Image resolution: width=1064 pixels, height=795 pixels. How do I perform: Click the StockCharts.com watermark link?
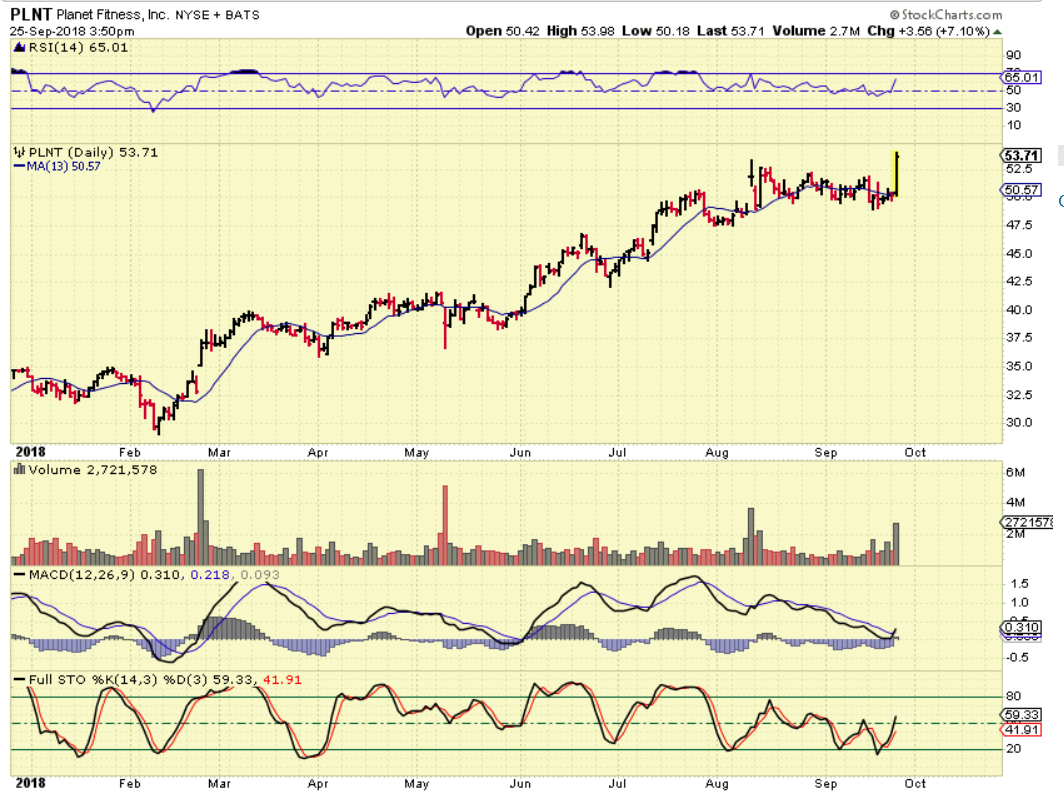click(946, 14)
